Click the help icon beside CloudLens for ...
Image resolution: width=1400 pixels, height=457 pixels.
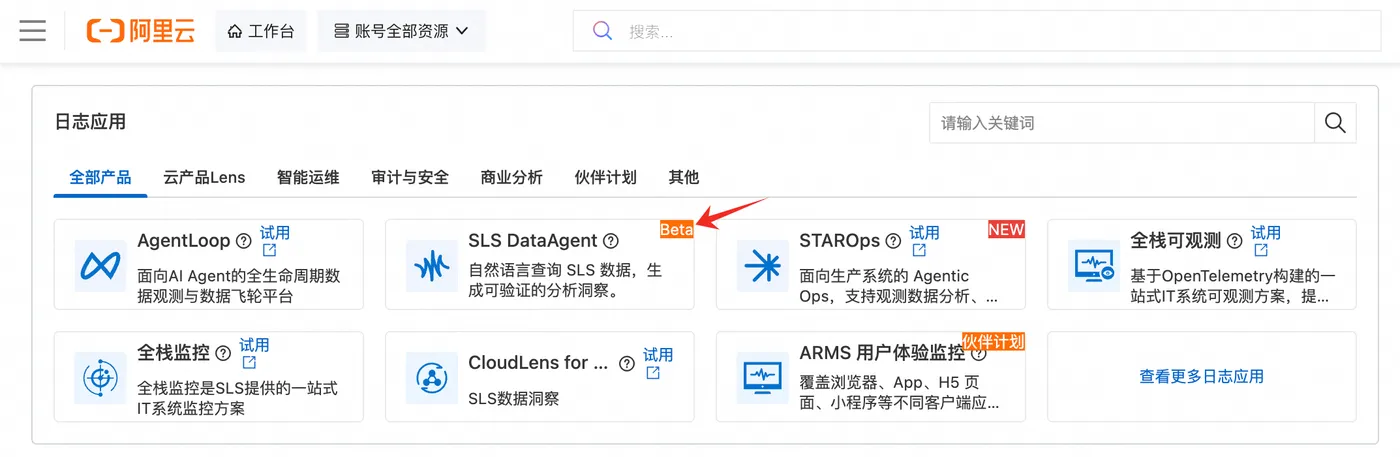[x=627, y=363]
